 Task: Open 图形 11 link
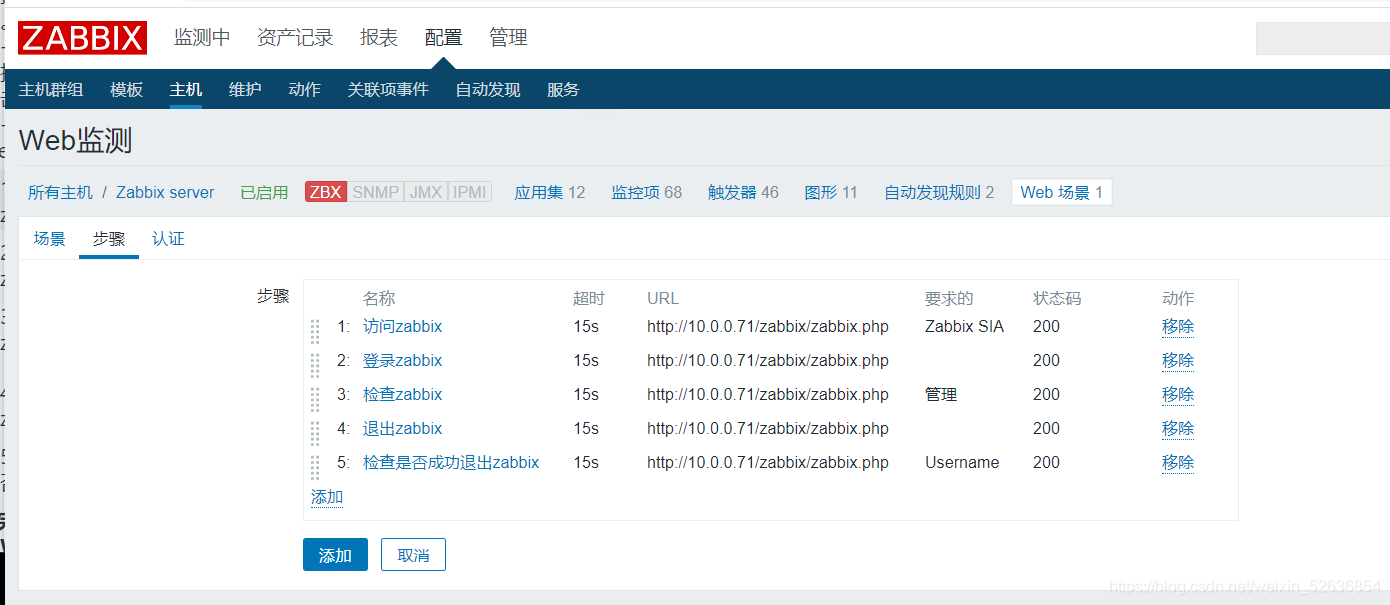tap(831, 192)
